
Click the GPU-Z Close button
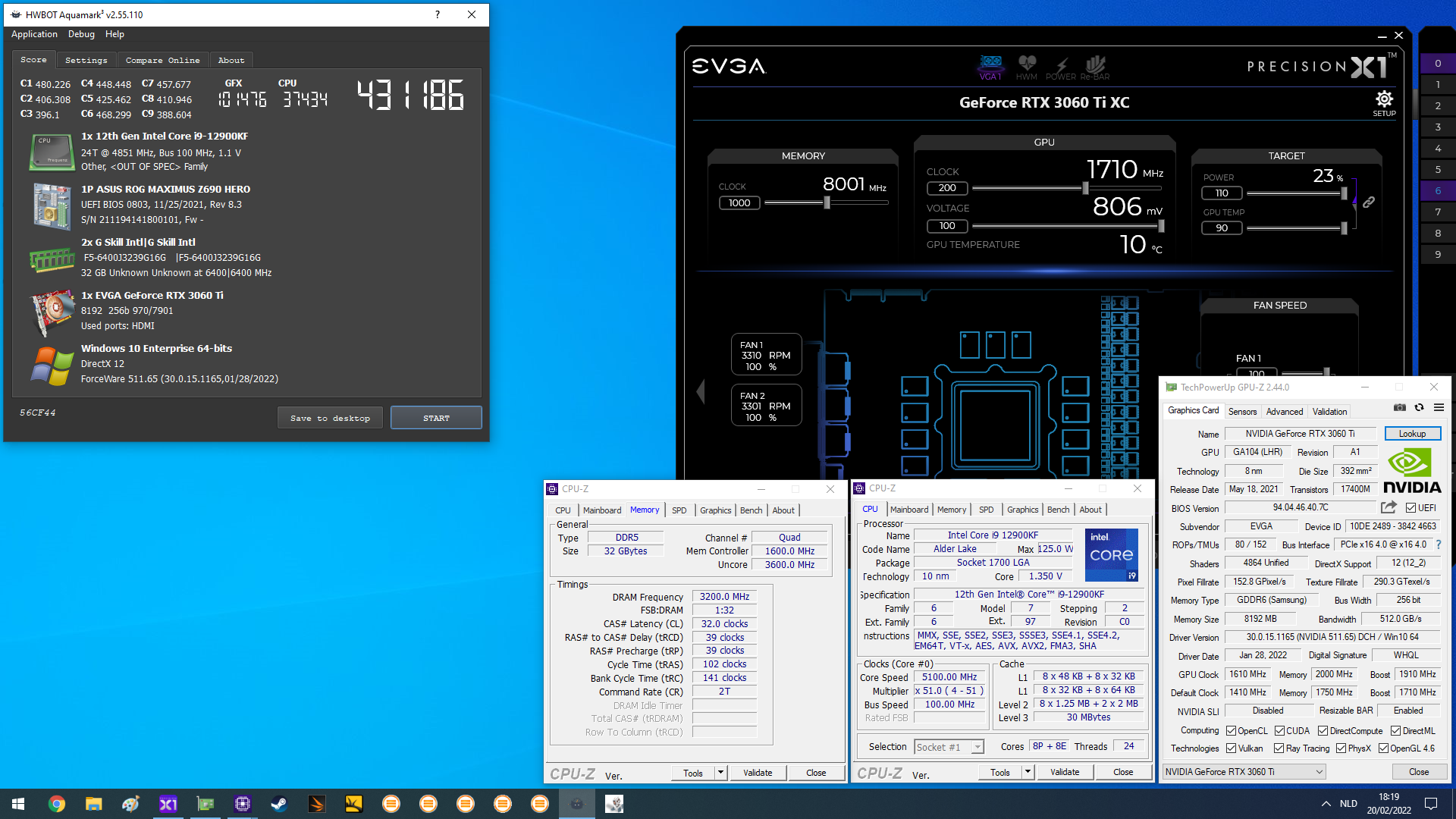(x=1419, y=772)
